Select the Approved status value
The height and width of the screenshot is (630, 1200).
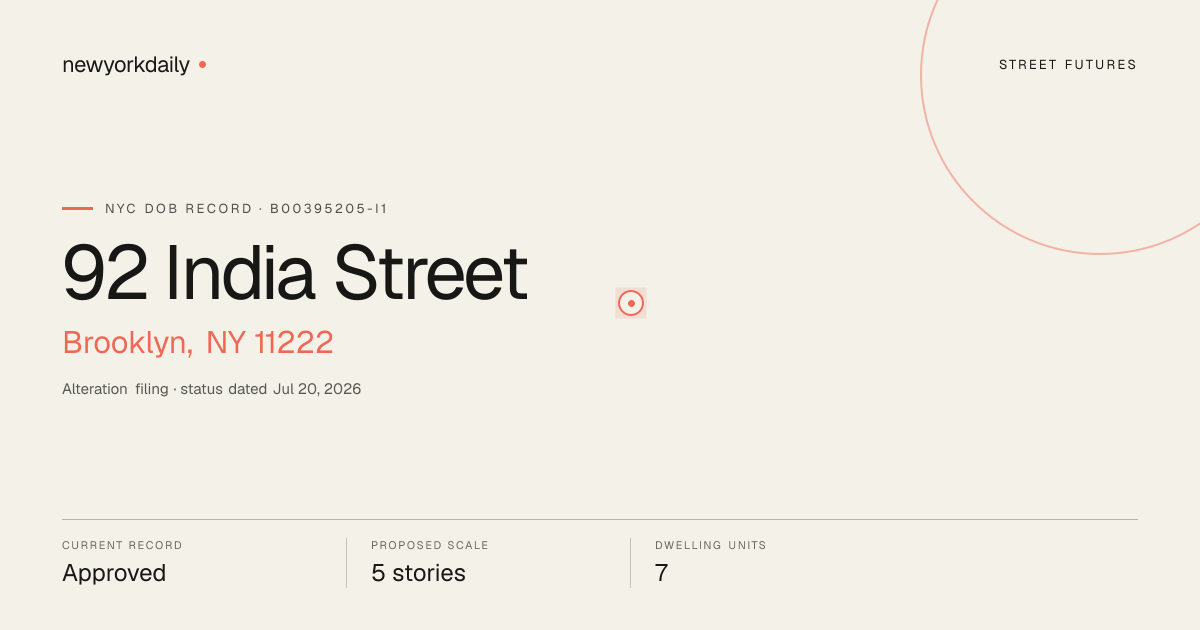(114, 574)
